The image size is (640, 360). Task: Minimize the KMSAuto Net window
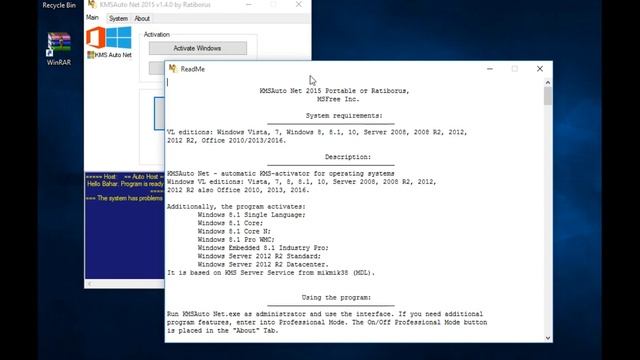coord(249,4)
